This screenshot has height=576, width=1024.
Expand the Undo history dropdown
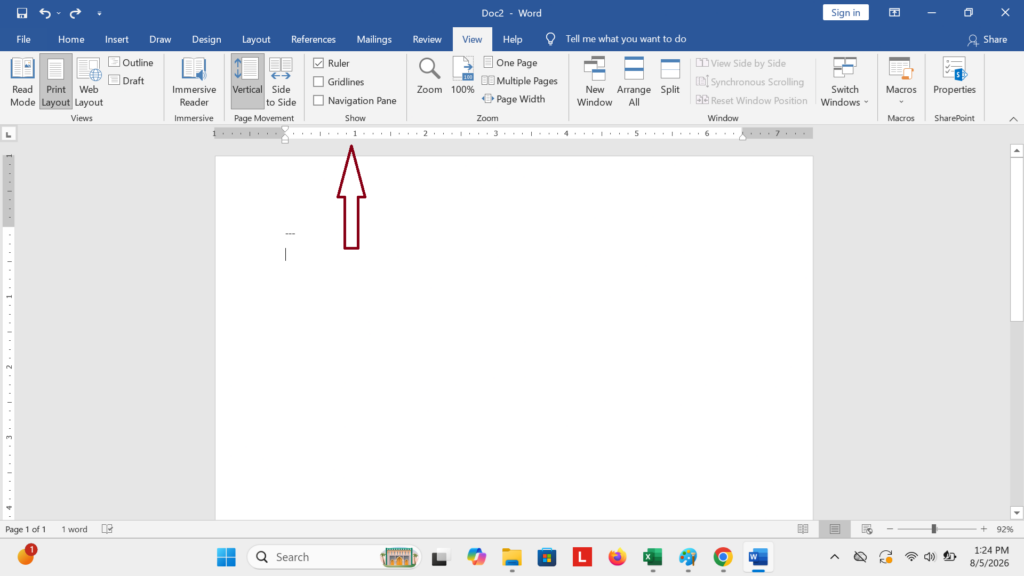pyautogui.click(x=59, y=13)
